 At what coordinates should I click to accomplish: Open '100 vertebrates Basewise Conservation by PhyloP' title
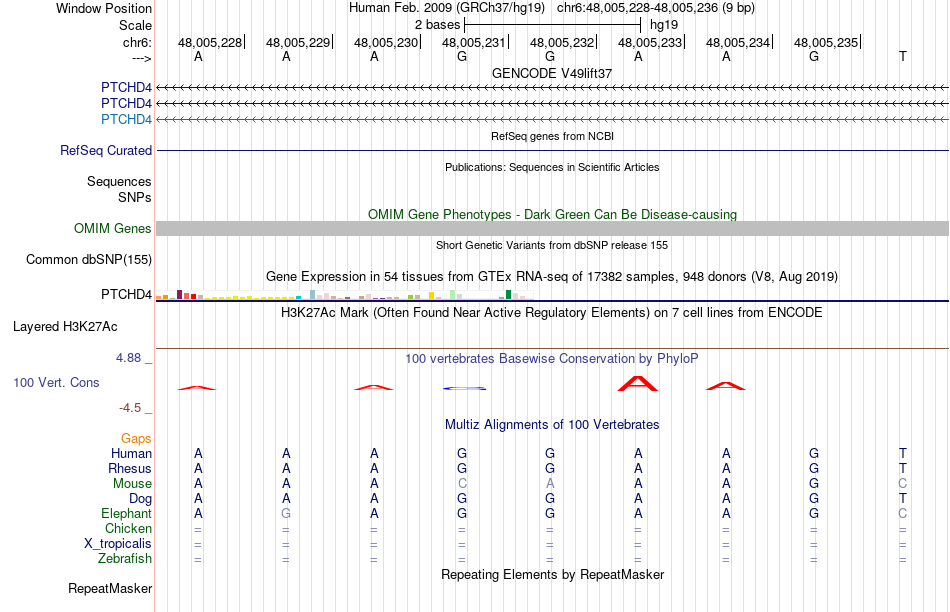(552, 359)
